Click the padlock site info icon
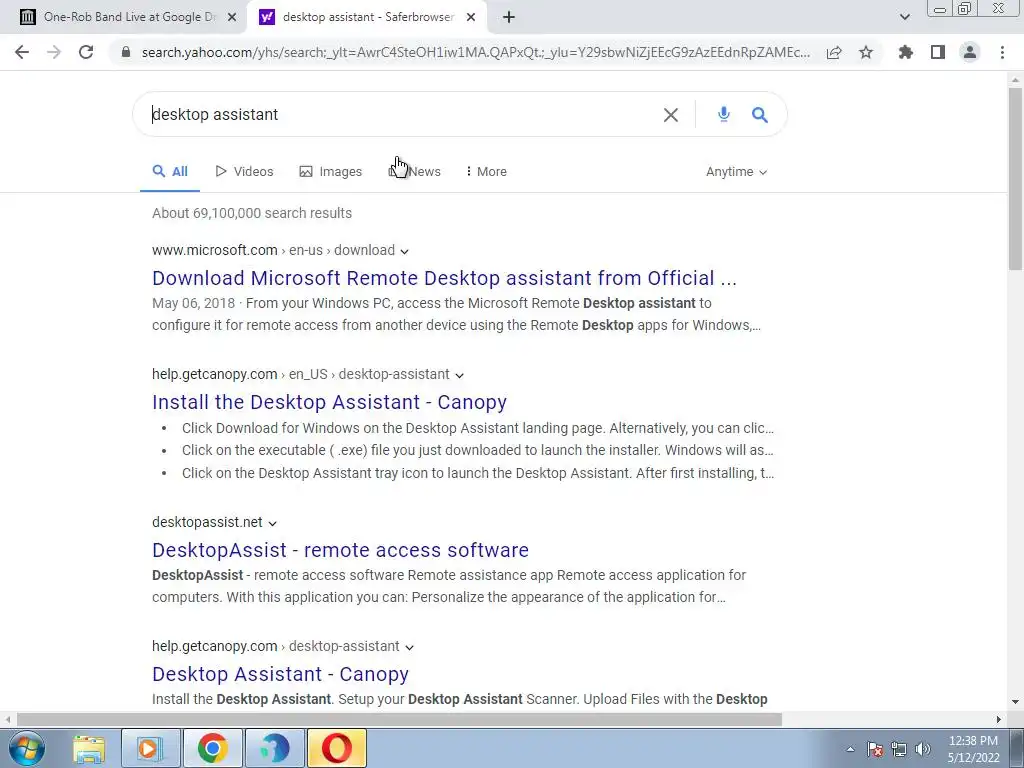1024x768 pixels. point(126,52)
